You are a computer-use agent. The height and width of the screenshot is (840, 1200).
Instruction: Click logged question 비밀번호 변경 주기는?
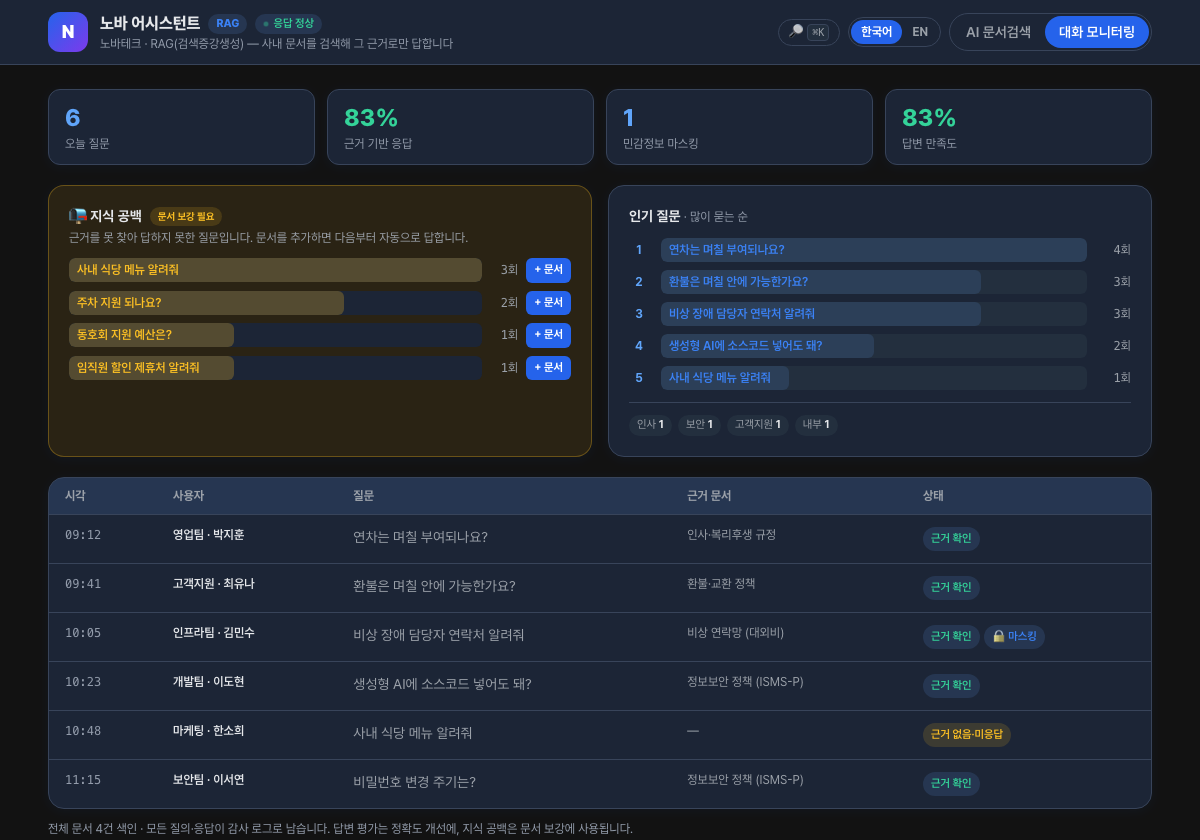coord(414,782)
